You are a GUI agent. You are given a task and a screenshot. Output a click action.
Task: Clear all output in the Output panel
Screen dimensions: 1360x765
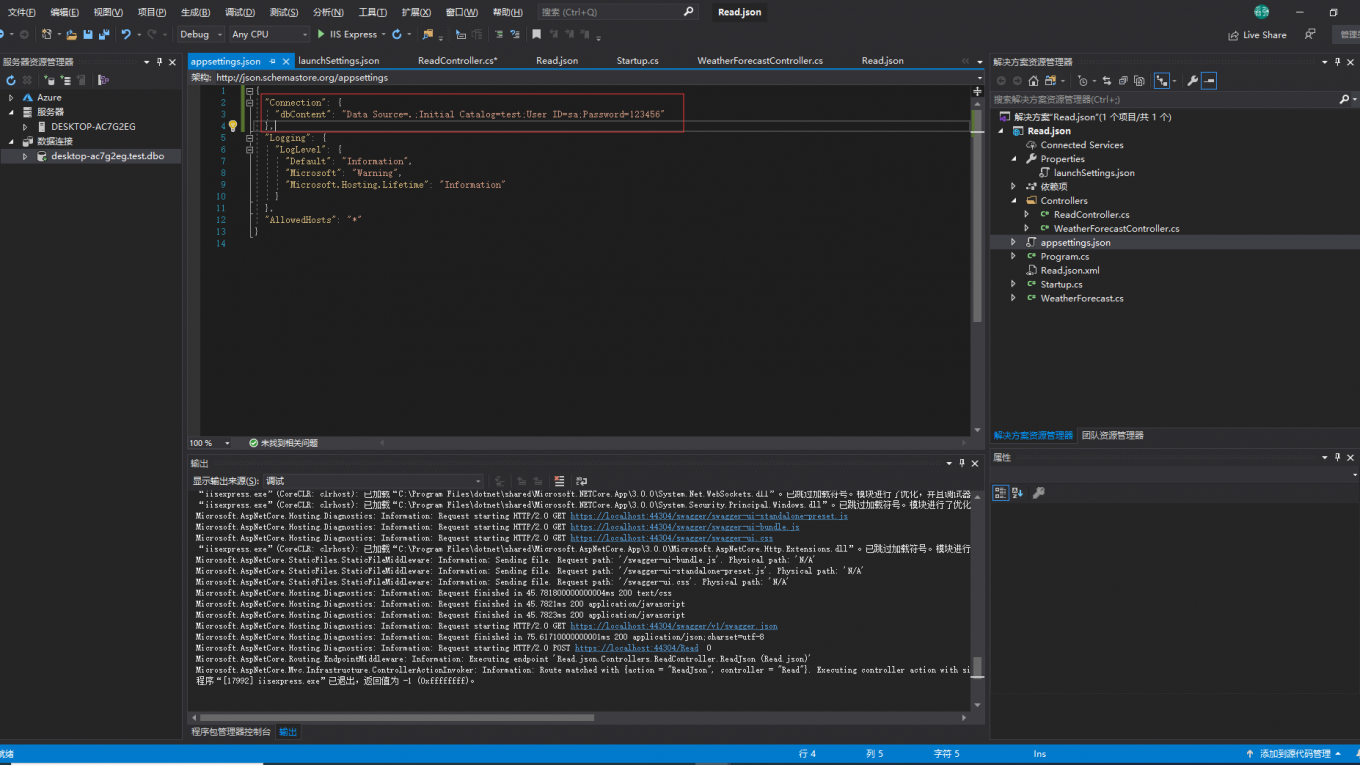pyautogui.click(x=559, y=481)
